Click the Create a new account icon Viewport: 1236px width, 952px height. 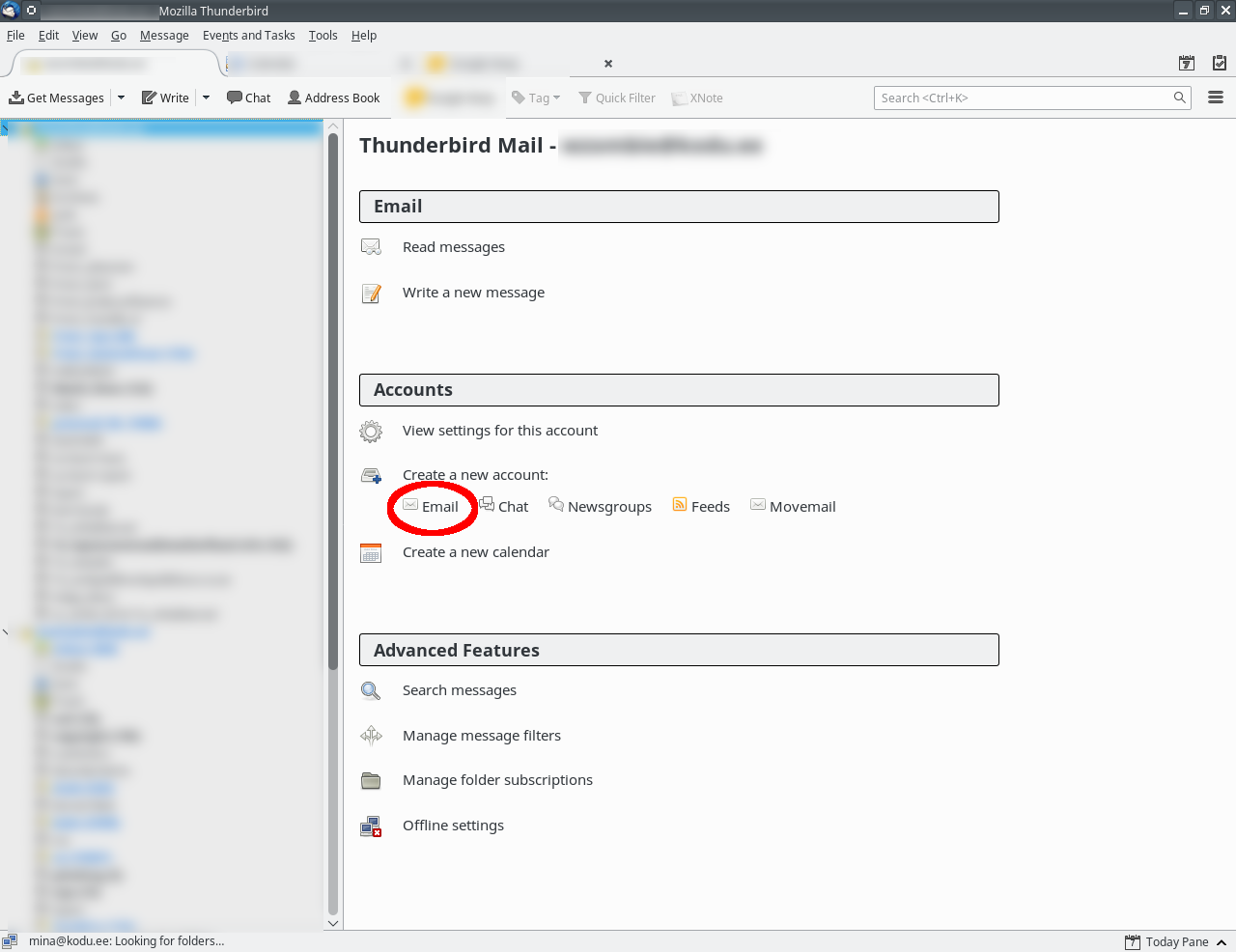[371, 475]
